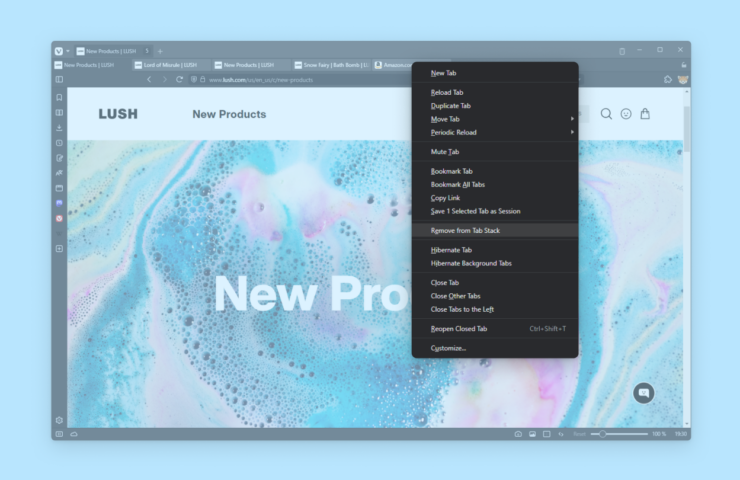Open the Translate panel

pyautogui.click(x=59, y=173)
